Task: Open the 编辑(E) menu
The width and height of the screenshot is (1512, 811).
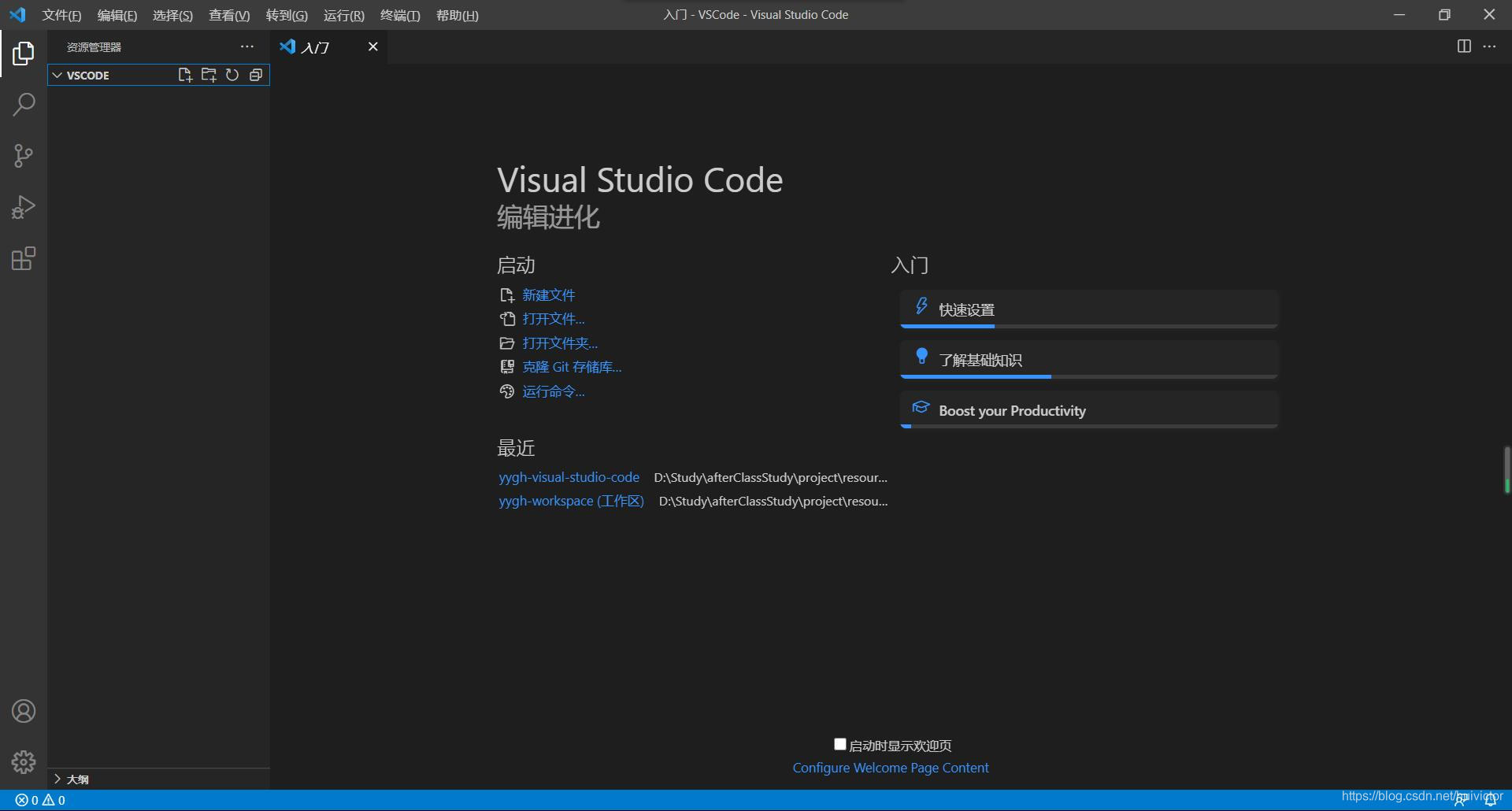Action: click(117, 15)
